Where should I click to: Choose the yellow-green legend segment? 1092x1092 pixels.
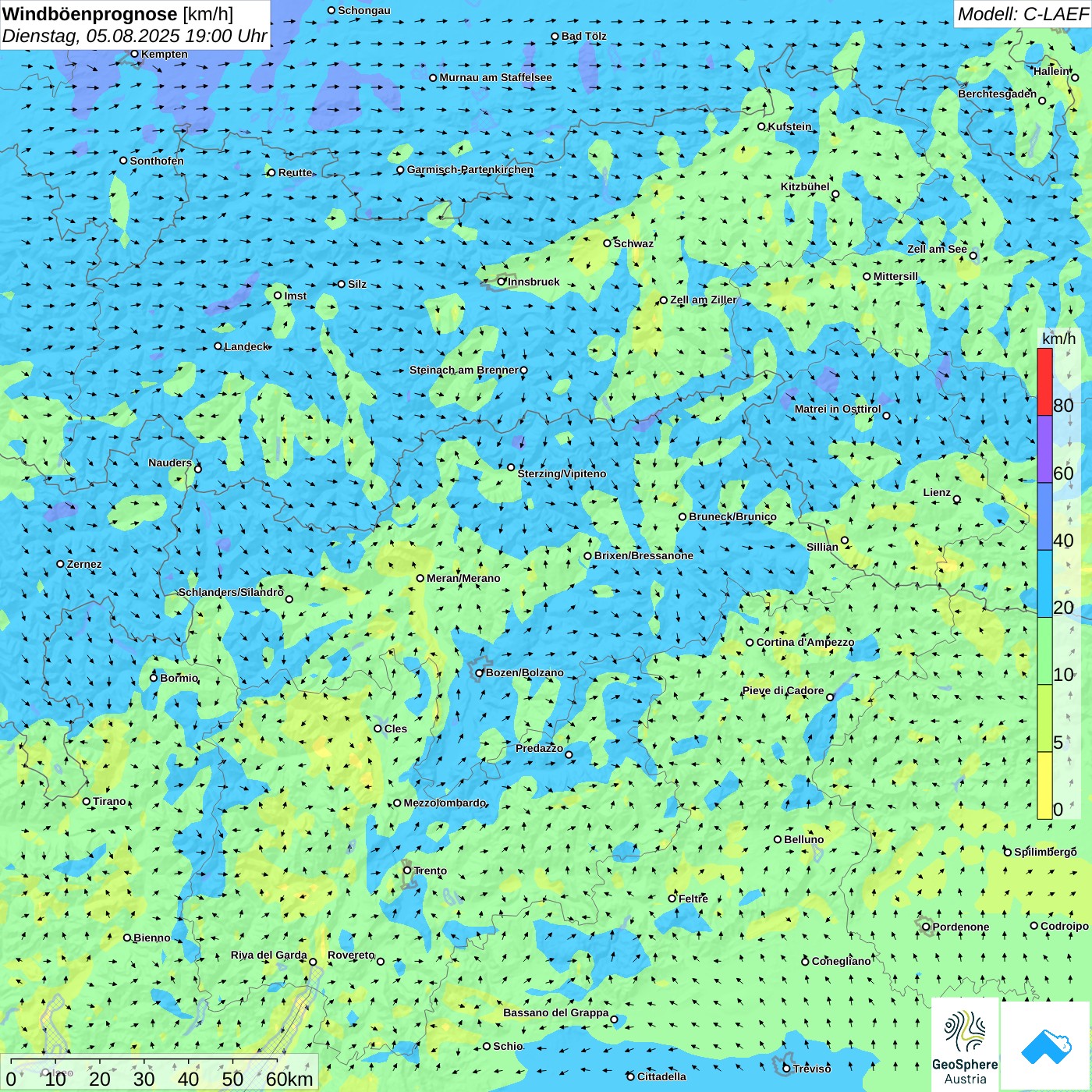[x=1044, y=718]
